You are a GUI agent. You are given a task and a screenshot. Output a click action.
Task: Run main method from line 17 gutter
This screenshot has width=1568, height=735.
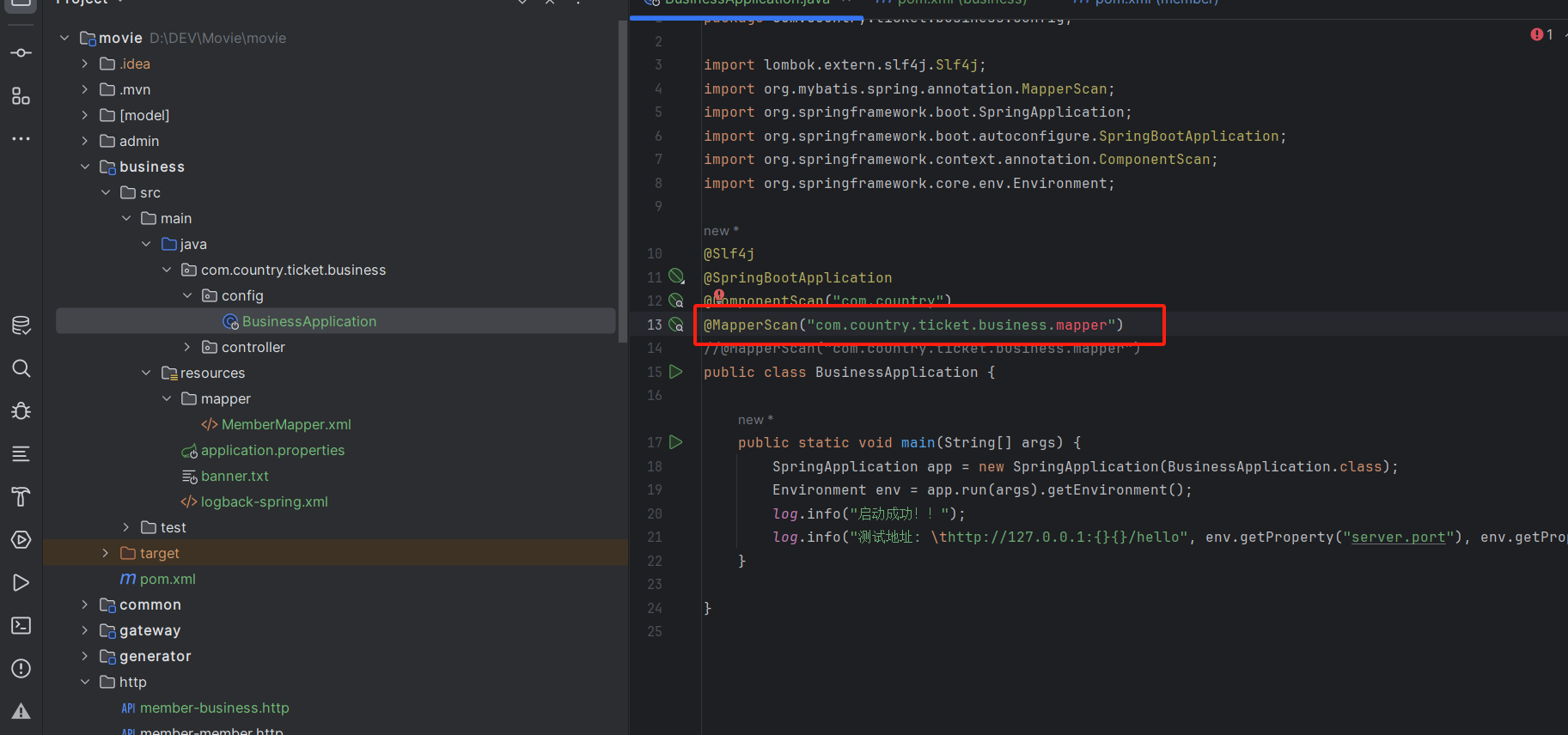click(676, 442)
